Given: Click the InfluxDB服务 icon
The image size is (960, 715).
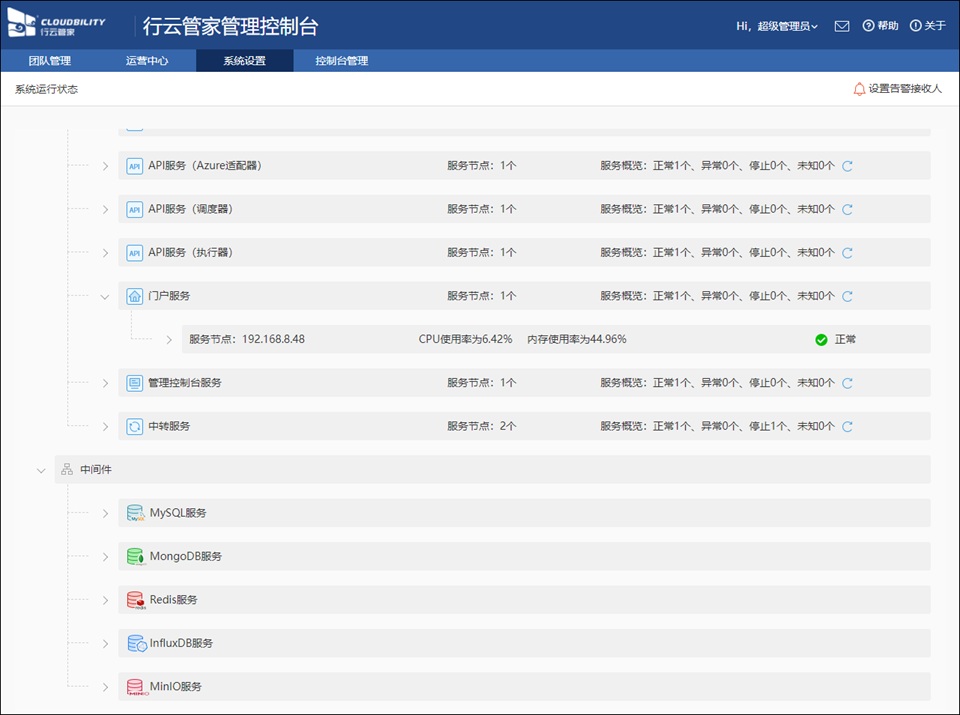Looking at the screenshot, I should click(x=135, y=643).
